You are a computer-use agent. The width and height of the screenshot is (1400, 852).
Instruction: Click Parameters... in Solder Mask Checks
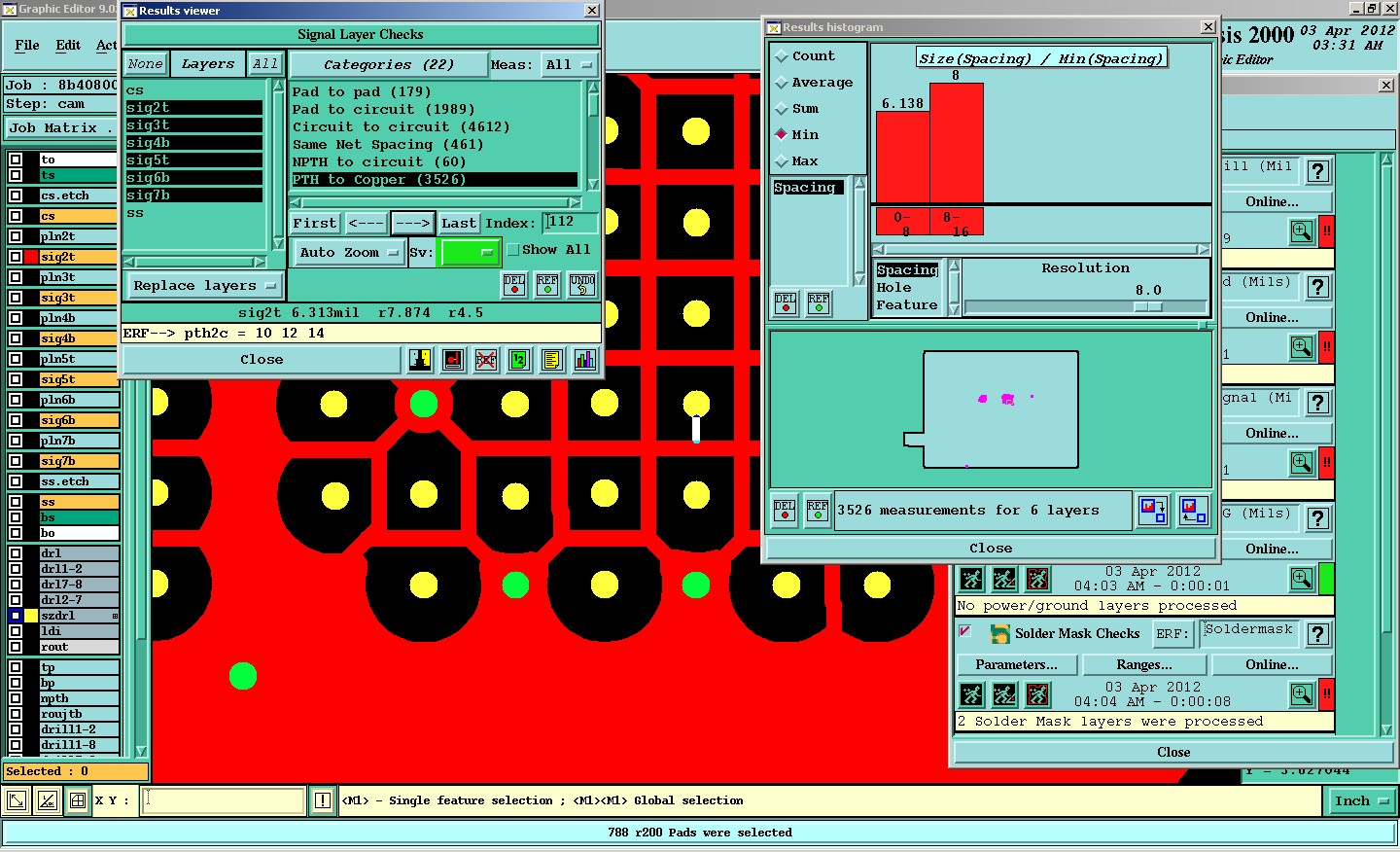(1017, 665)
